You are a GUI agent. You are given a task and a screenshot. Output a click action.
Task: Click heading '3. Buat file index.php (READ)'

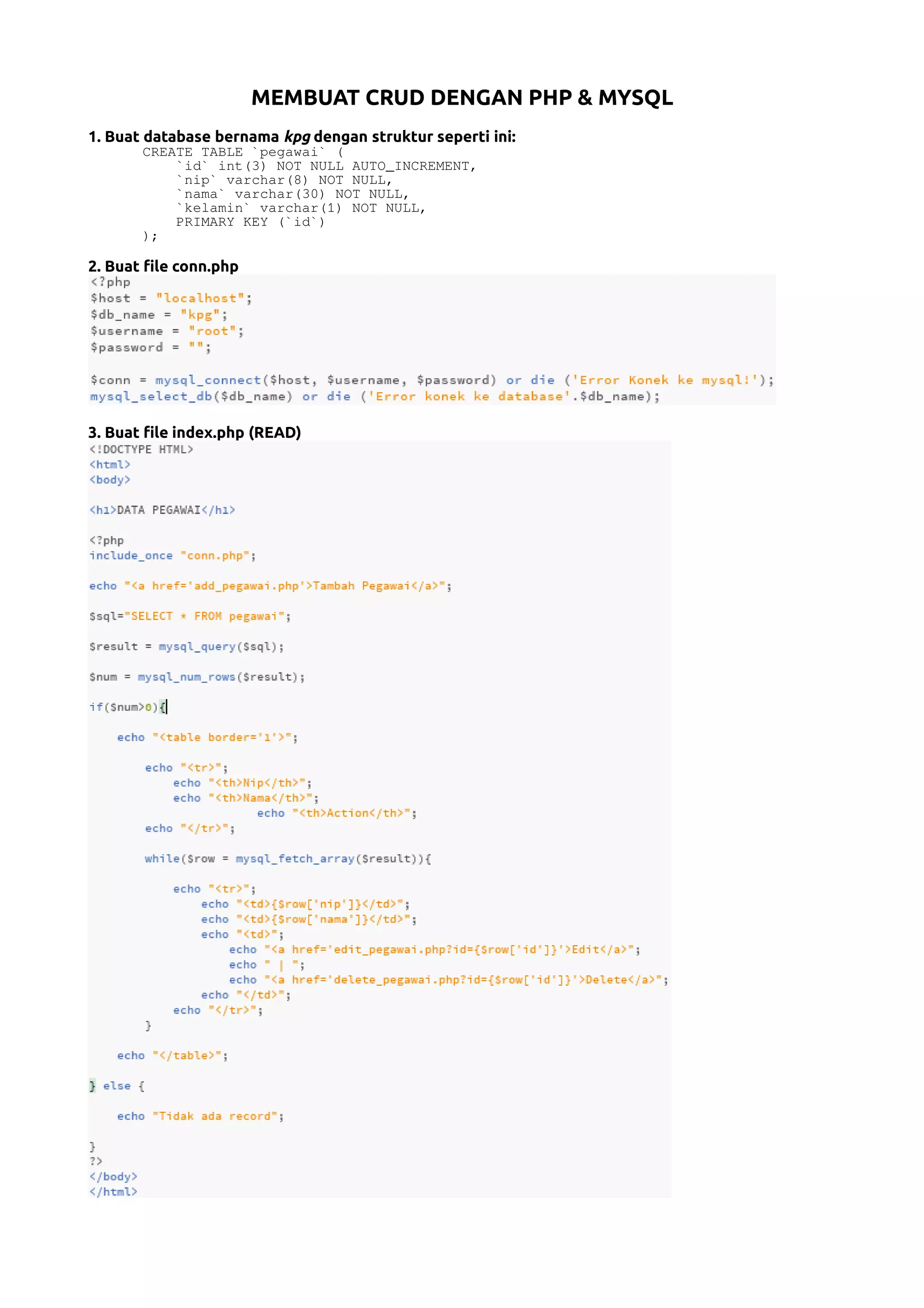coord(195,432)
